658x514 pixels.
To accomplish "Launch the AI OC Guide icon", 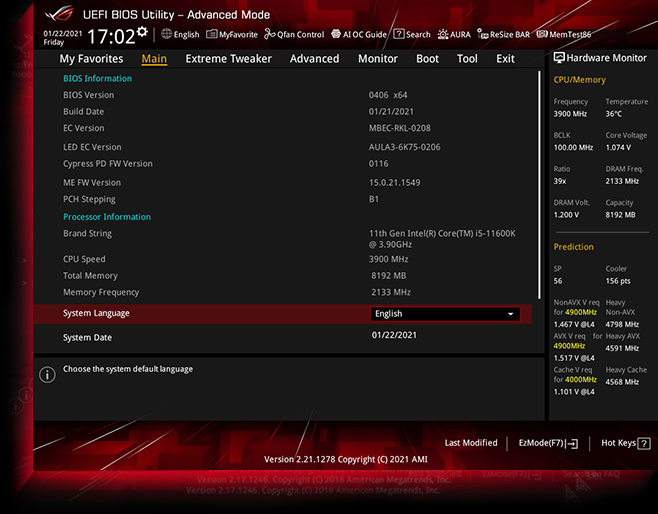I will click(336, 34).
